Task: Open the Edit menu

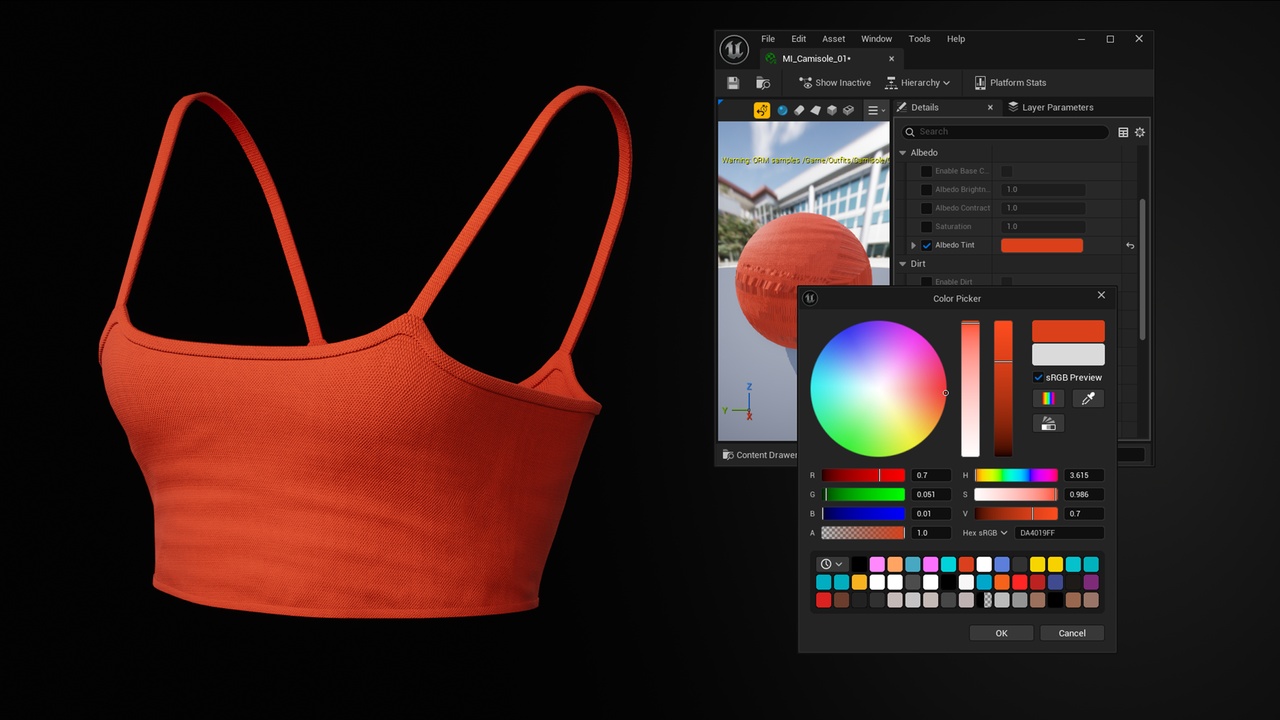Action: pos(799,39)
